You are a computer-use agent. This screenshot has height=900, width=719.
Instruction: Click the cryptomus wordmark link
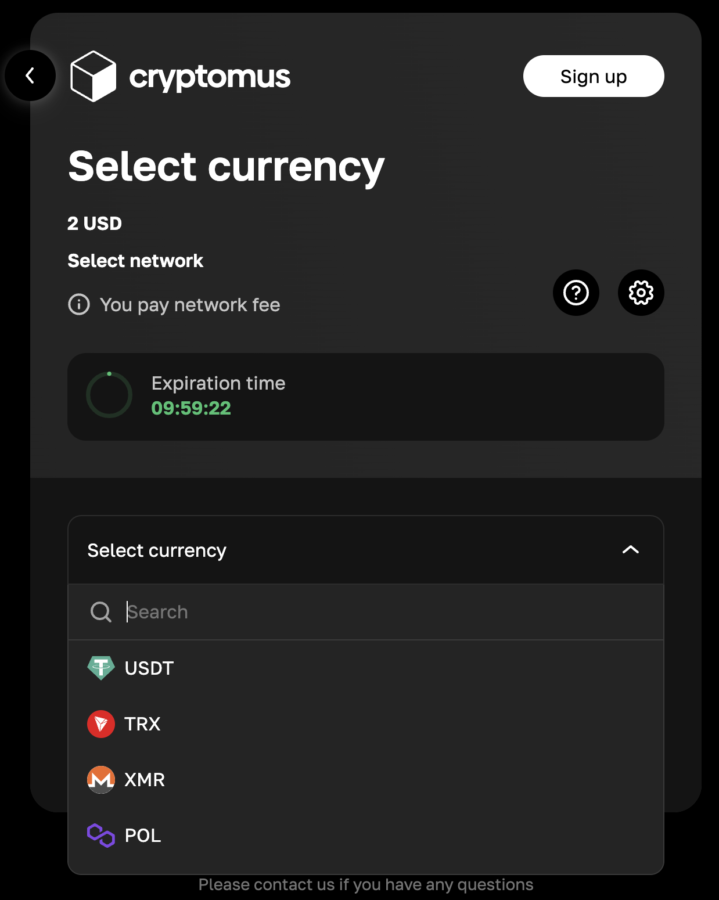(x=210, y=76)
